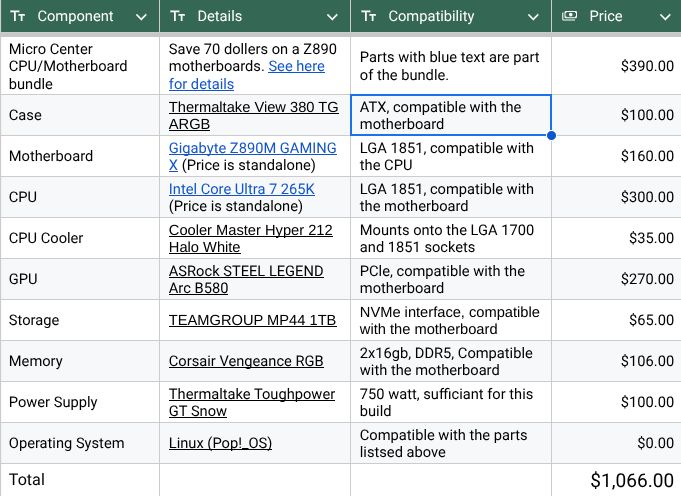
Task: Open the Details column dropdown arrow
Action: point(332,17)
